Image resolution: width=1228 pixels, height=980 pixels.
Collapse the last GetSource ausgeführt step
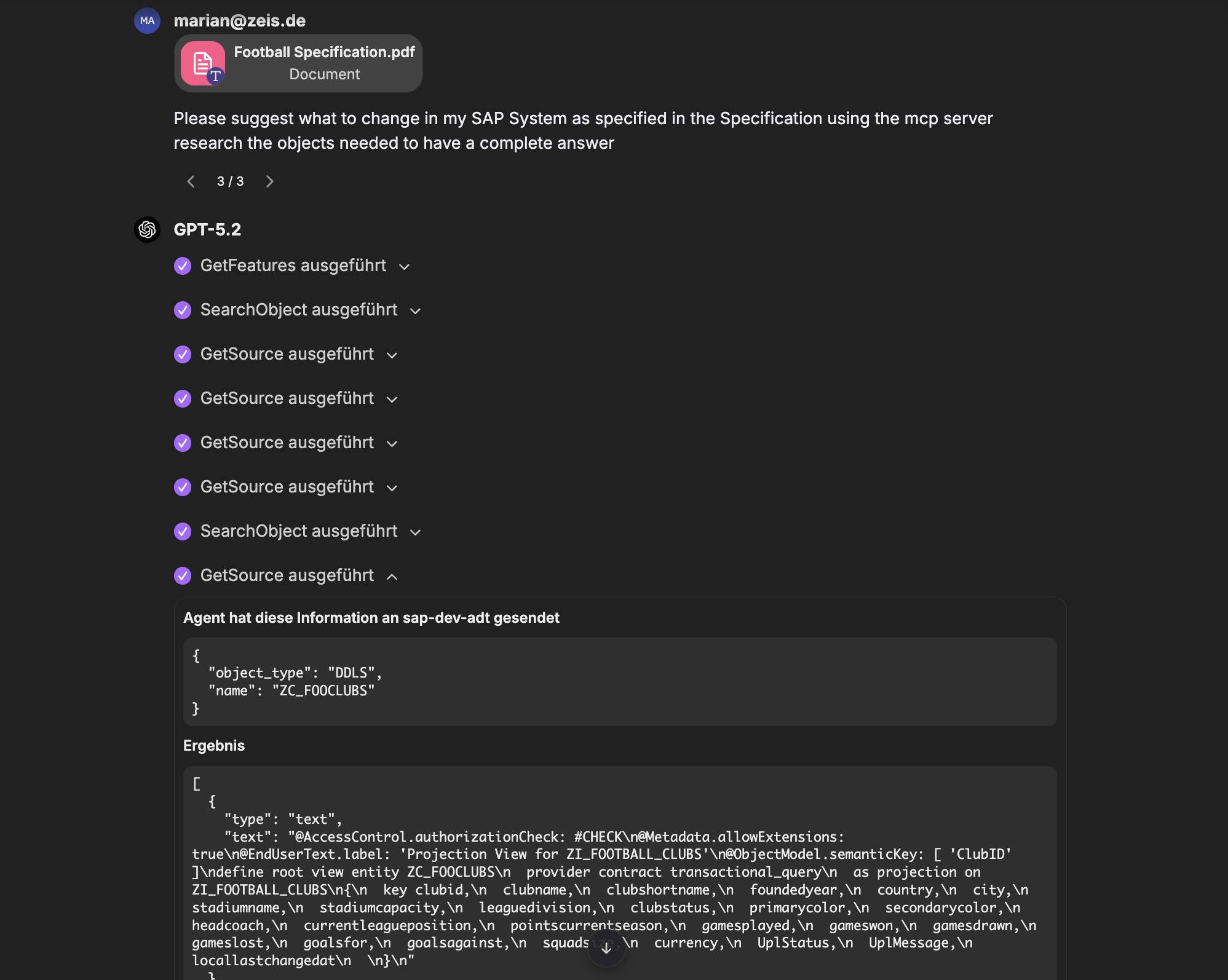[x=392, y=577]
